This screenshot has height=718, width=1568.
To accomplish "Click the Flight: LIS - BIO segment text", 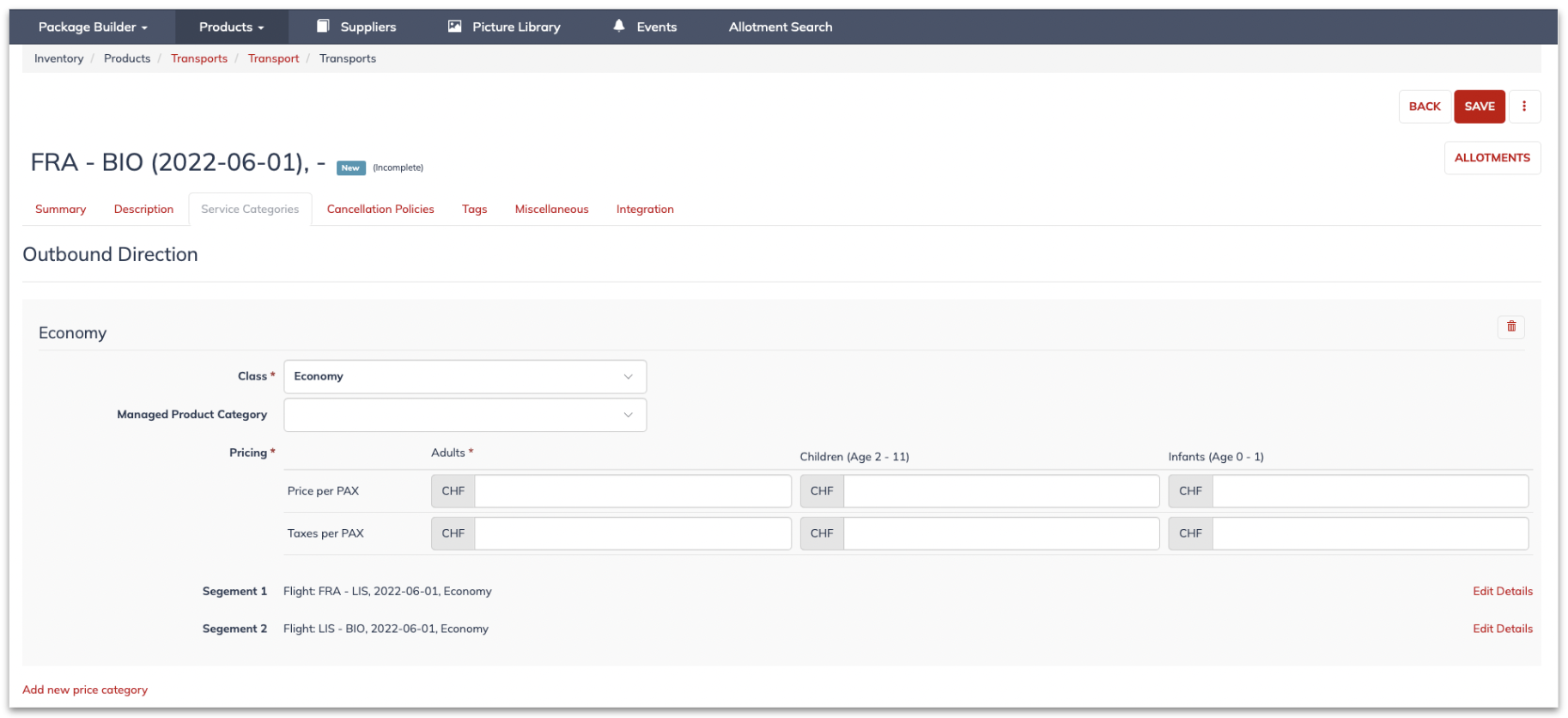I will click(x=386, y=629).
